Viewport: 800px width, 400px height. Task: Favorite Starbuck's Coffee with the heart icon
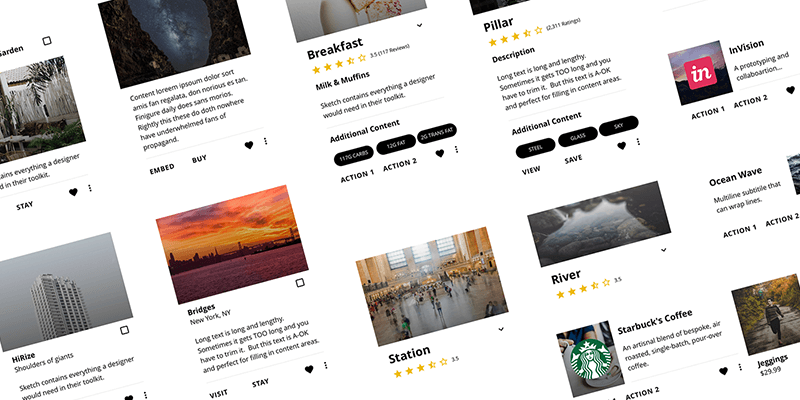pos(723,371)
